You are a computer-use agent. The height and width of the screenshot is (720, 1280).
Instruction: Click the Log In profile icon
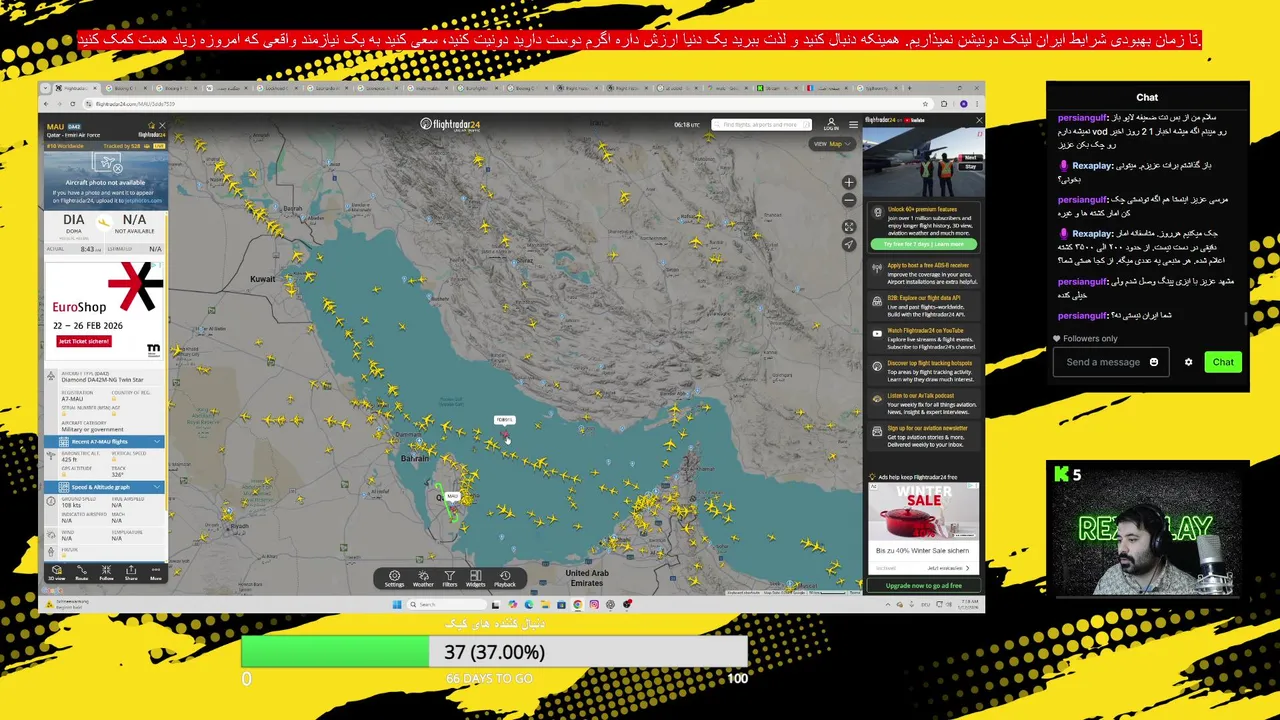tap(831, 124)
